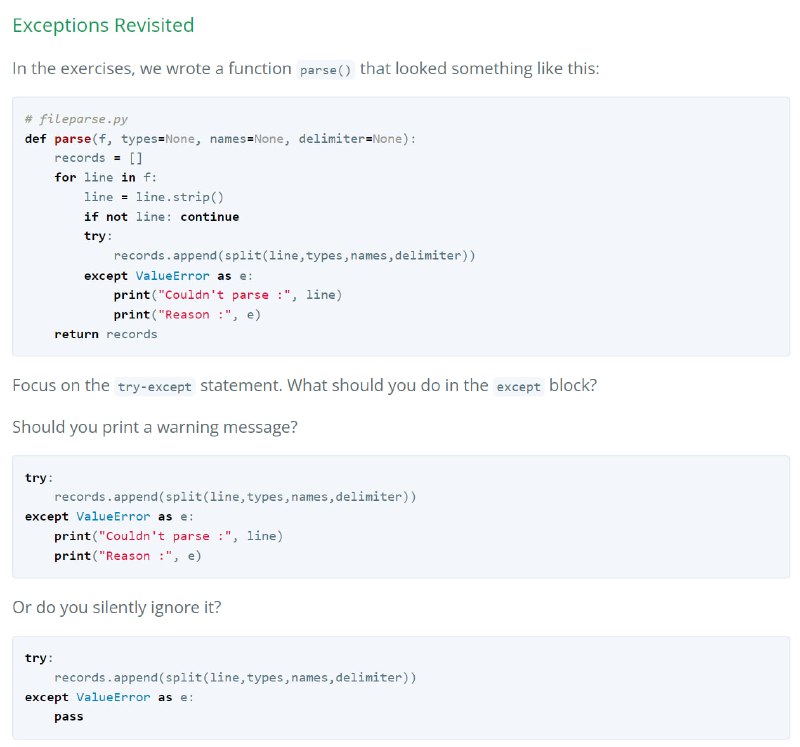This screenshot has height=747, width=800.
Task: Click the 'if not line: continue' line
Action: tap(162, 217)
